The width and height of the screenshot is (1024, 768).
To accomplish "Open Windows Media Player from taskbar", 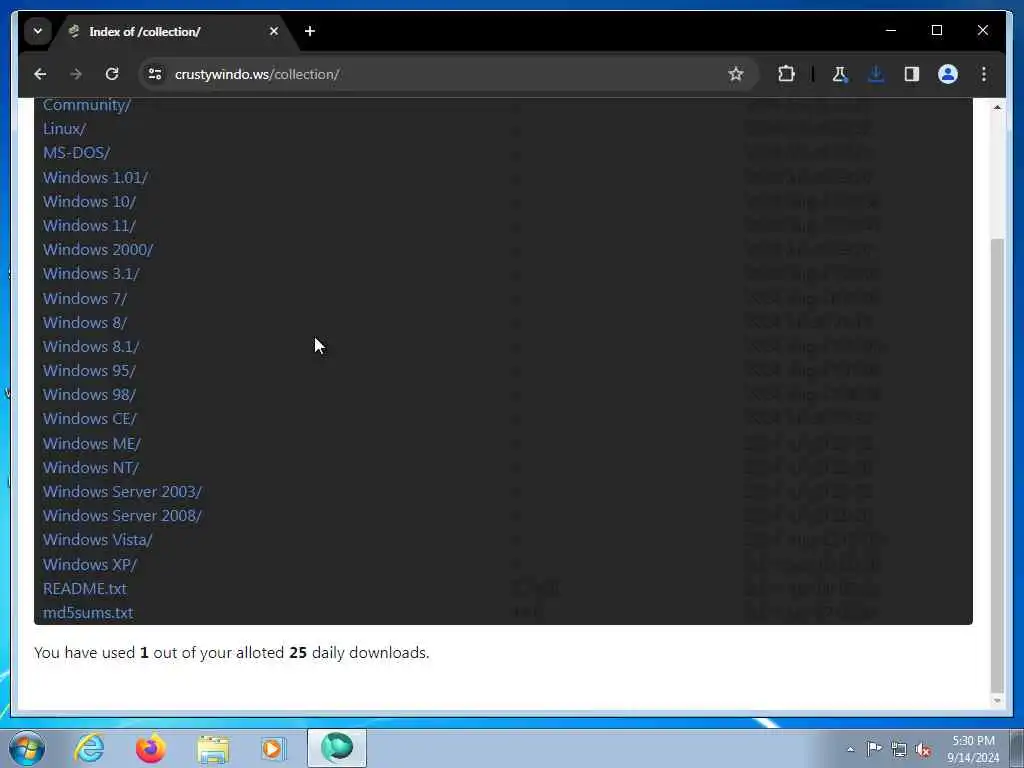I will [x=274, y=748].
